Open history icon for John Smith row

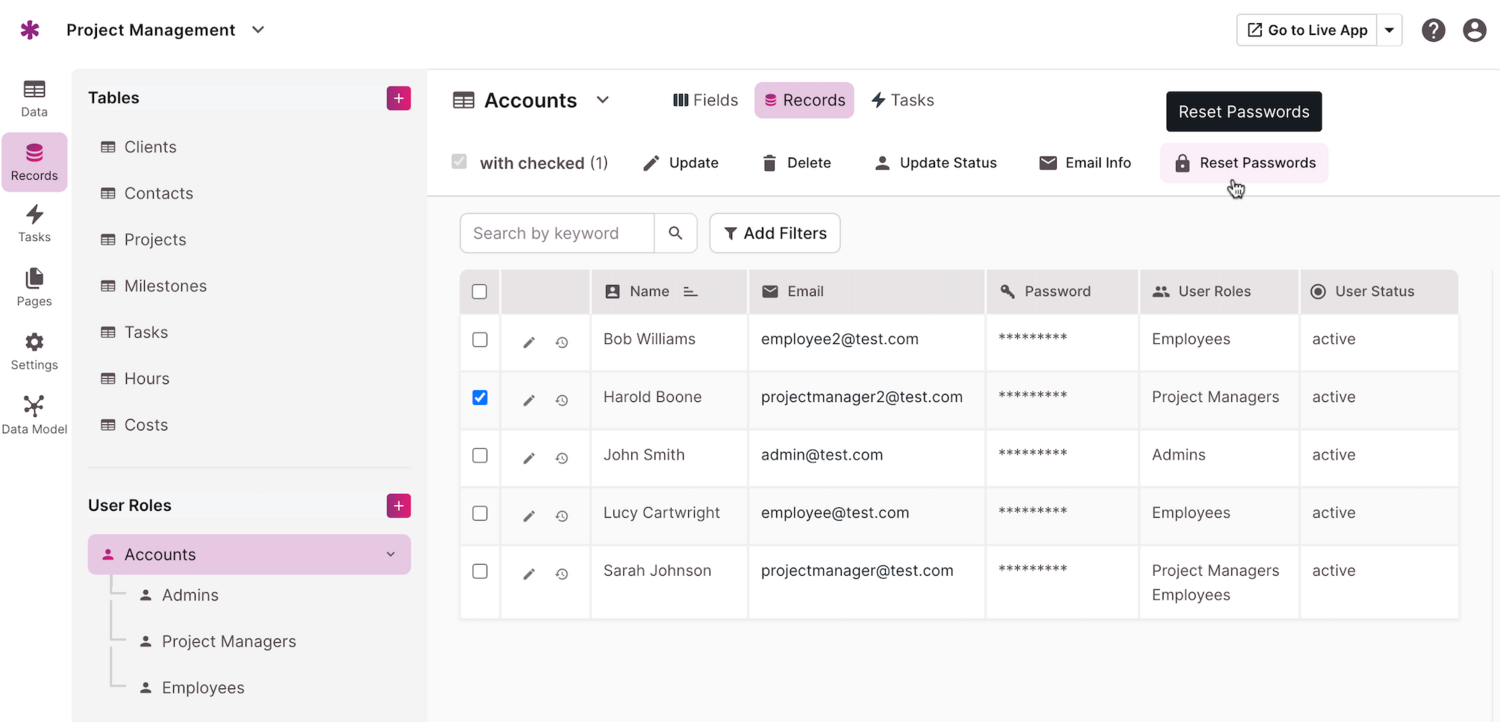coord(562,458)
